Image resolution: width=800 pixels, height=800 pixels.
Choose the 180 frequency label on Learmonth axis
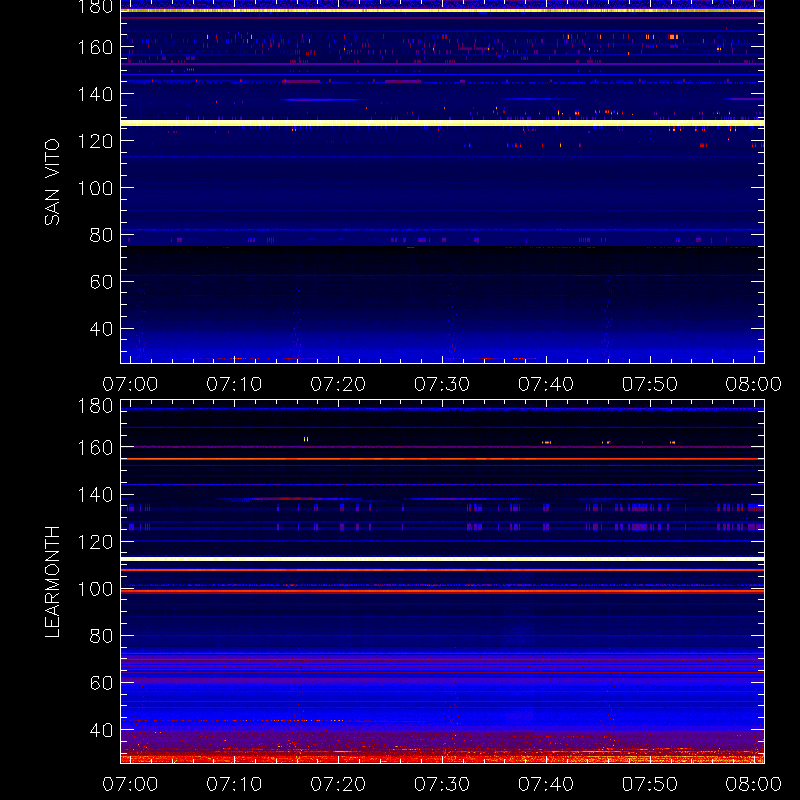95,406
